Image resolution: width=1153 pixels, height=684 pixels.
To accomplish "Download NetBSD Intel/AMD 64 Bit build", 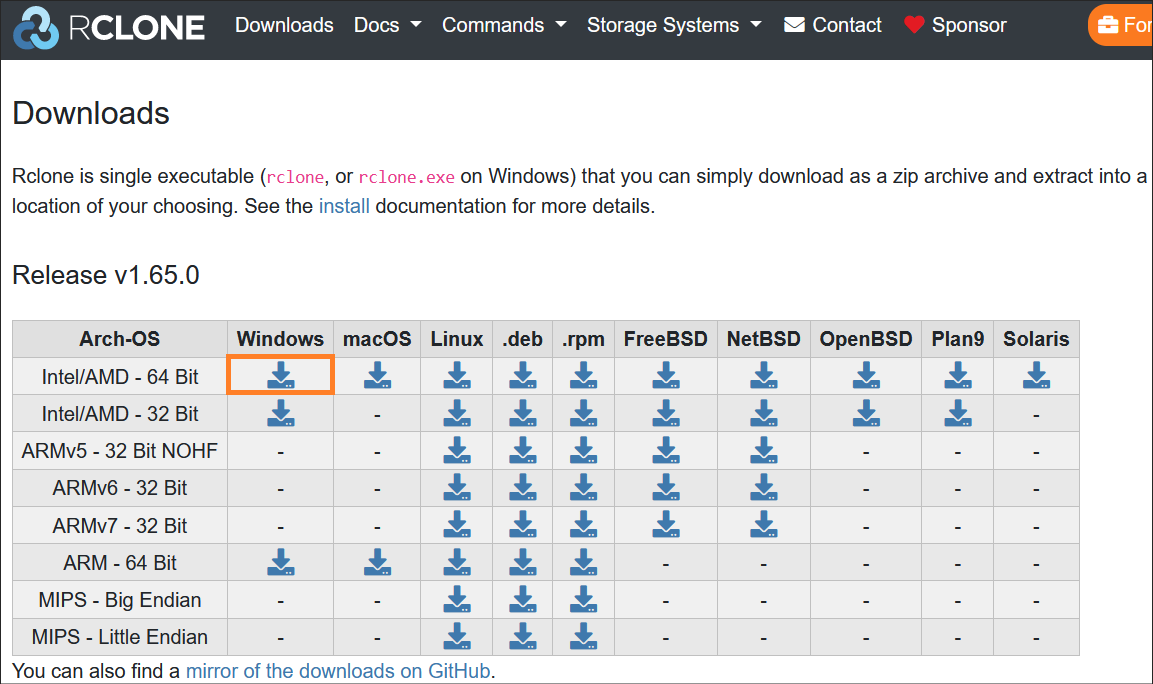I will click(x=764, y=375).
